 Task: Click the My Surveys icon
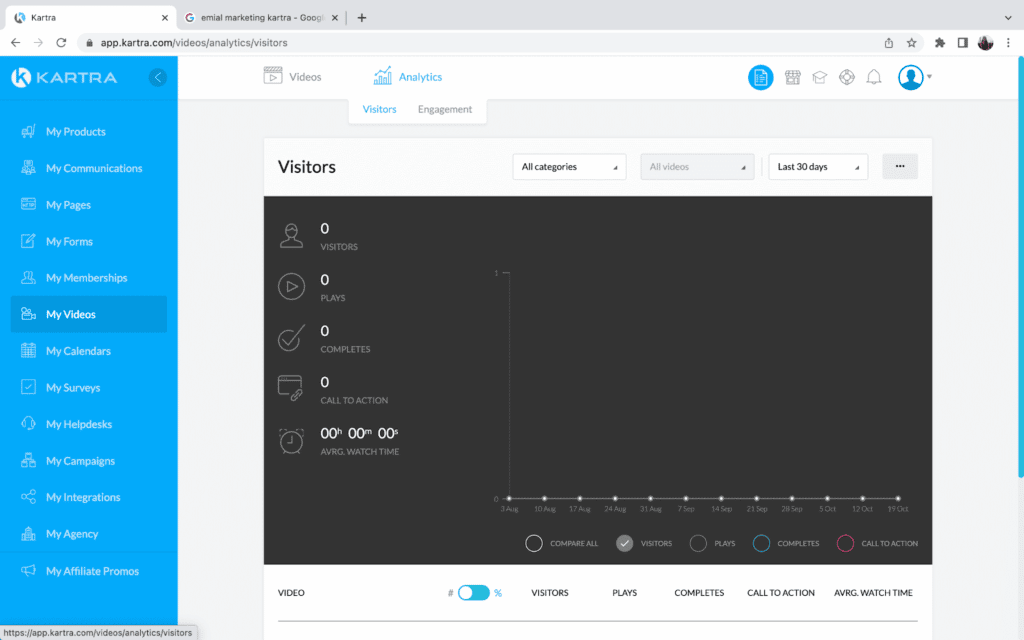28,387
